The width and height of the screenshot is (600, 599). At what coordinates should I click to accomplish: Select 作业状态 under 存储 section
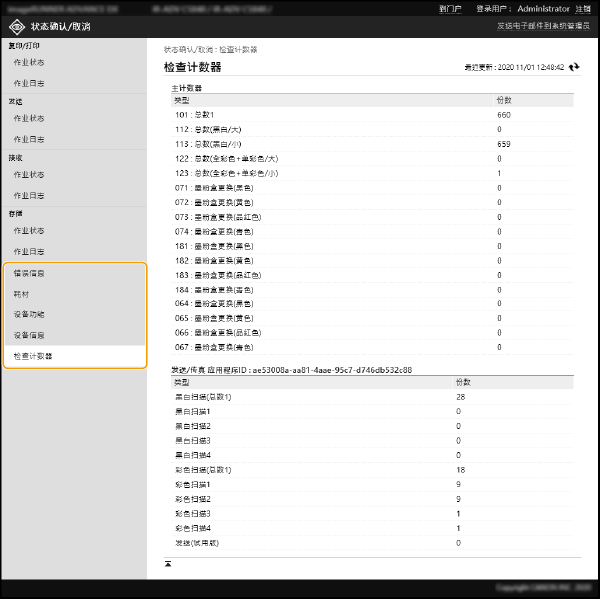coord(28,231)
